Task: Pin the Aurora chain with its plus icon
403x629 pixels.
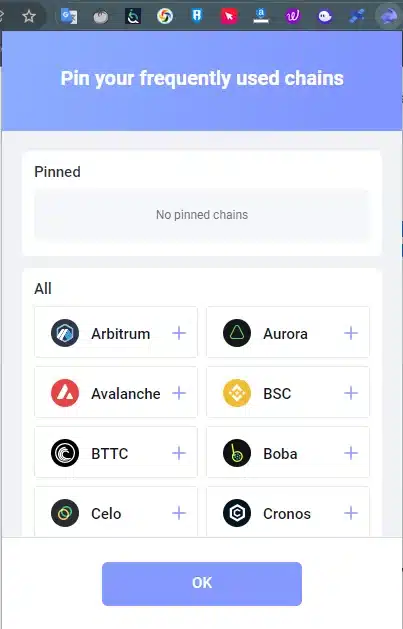Action: pos(351,333)
